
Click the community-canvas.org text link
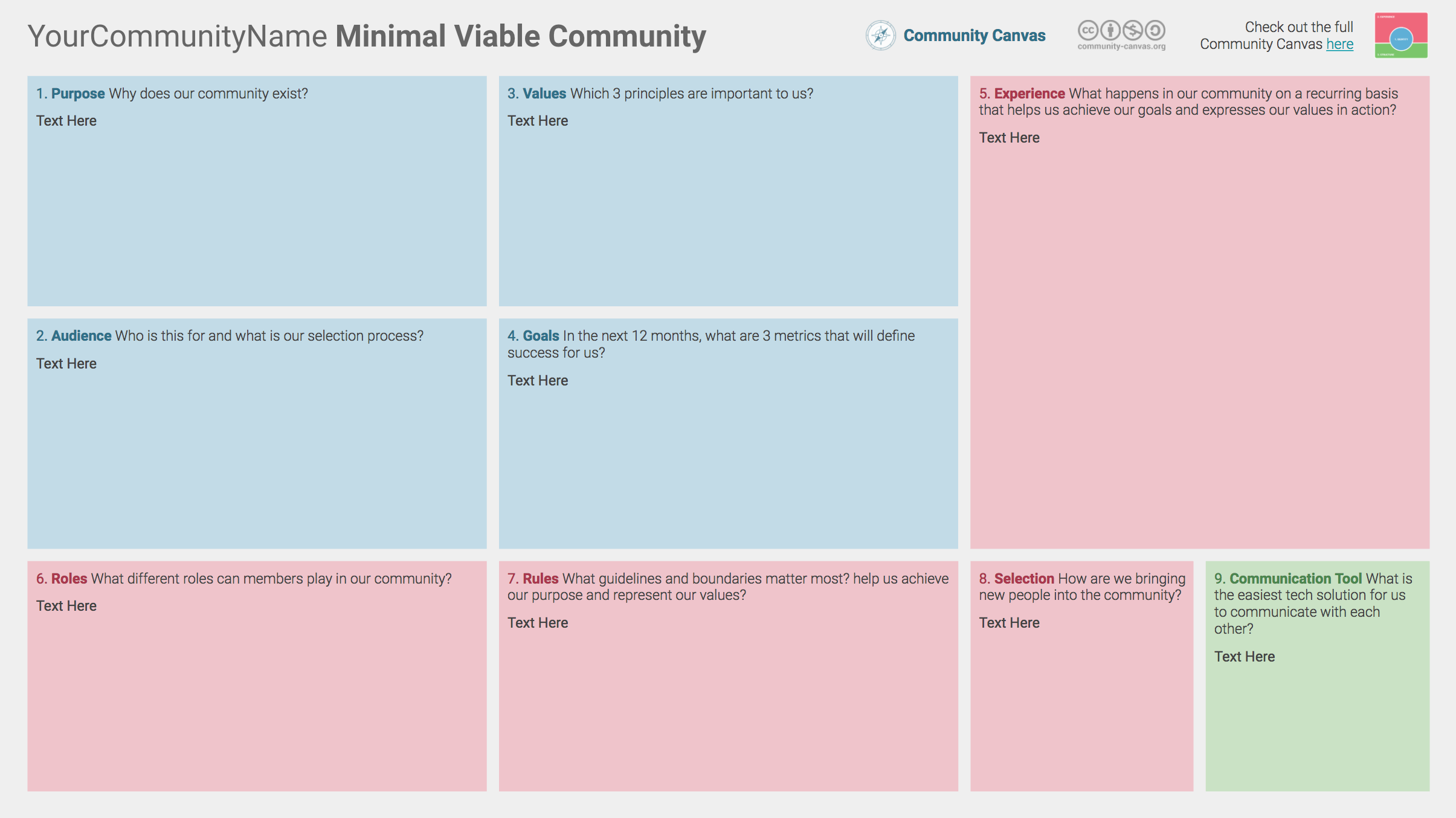tap(1121, 47)
